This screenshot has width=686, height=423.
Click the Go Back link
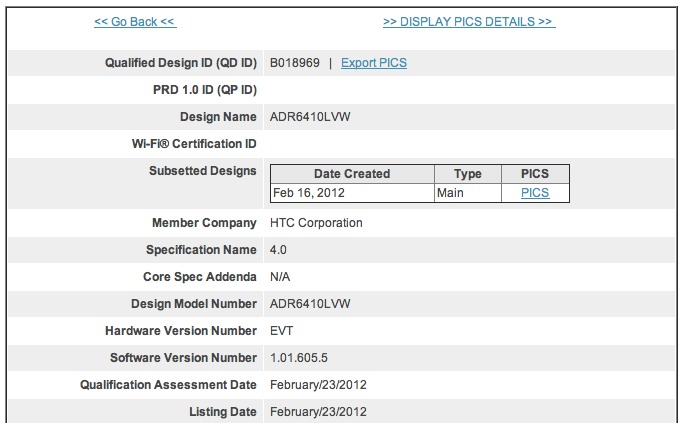(x=135, y=21)
